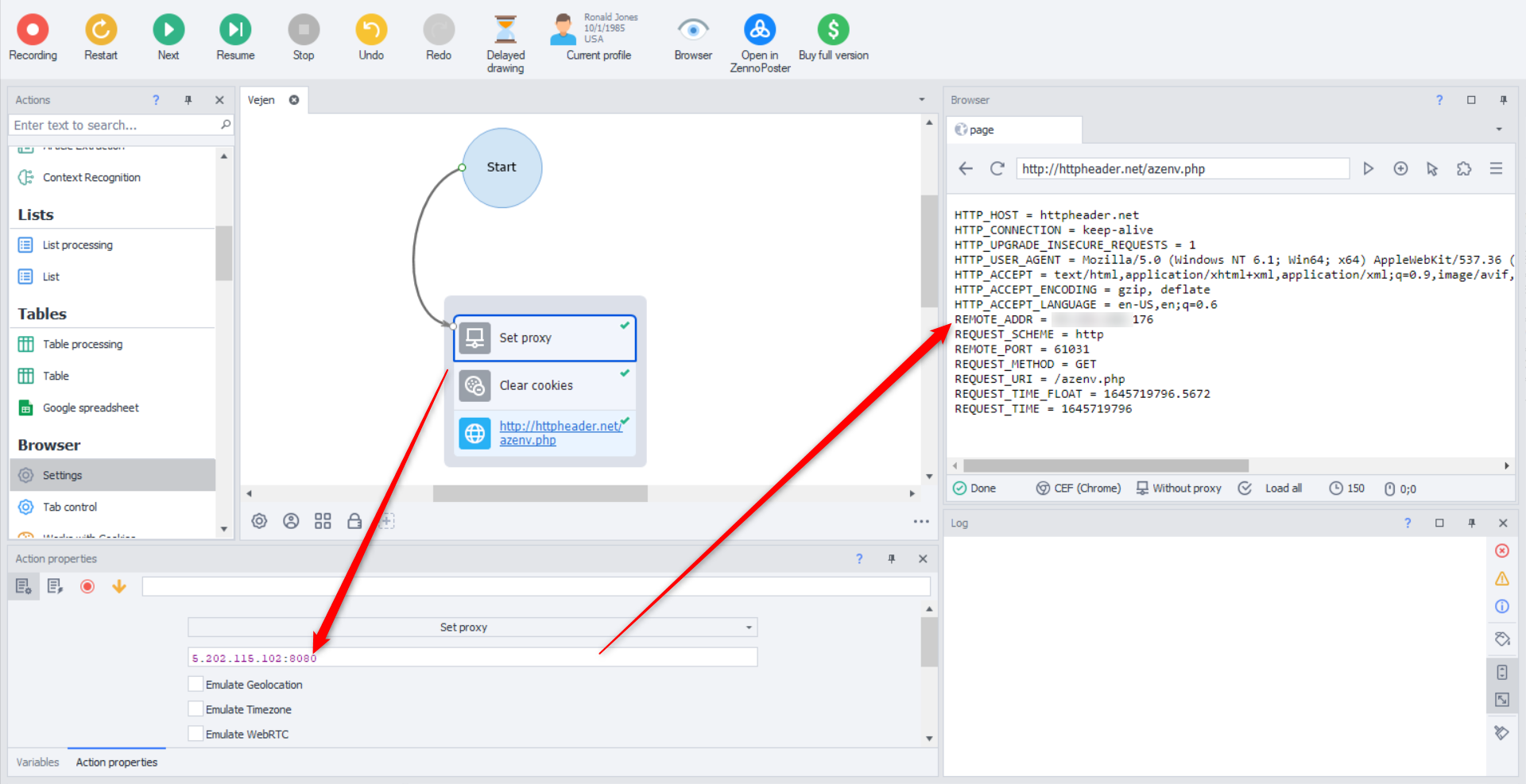
Task: Close the Vejen tab
Action: 294,100
